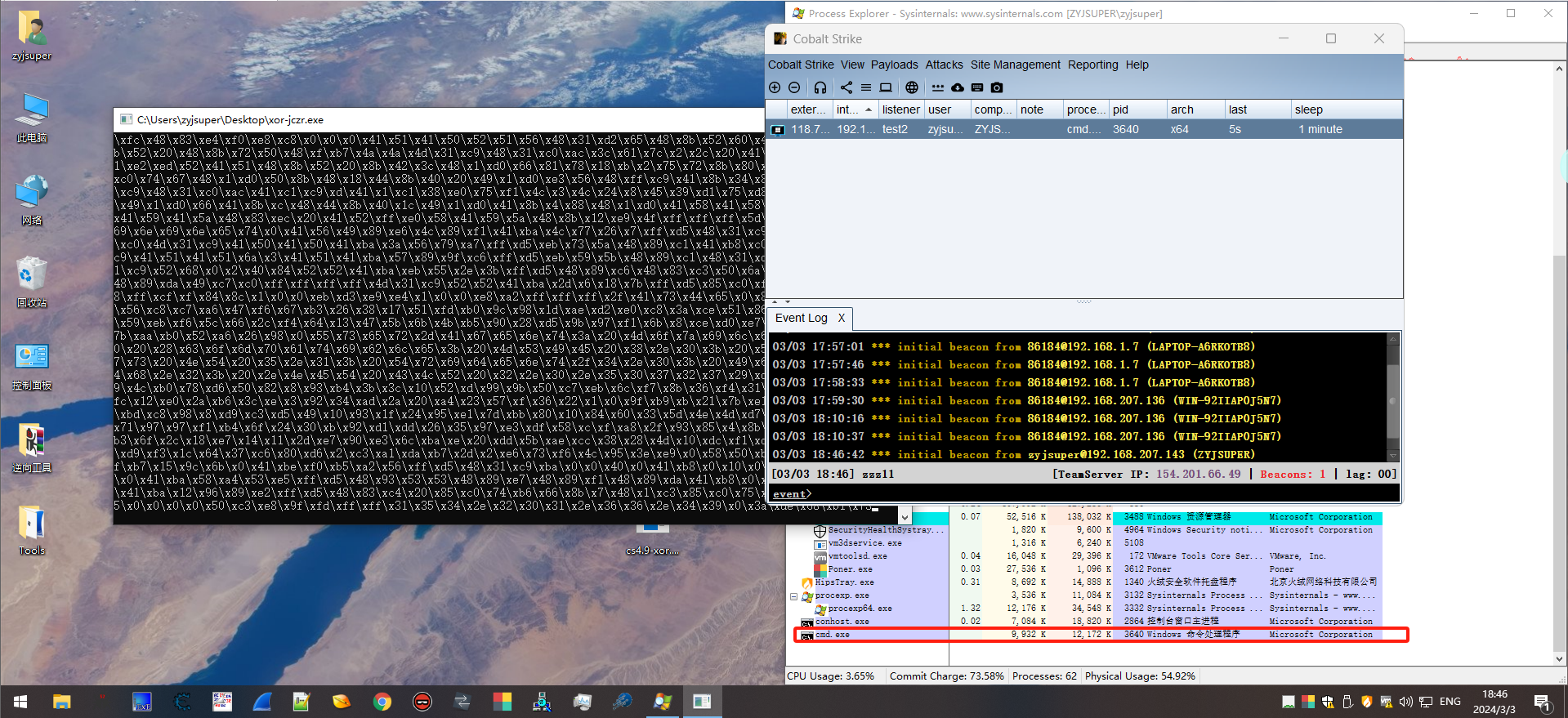Image resolution: width=1568 pixels, height=718 pixels.
Task: Open the Attacks menu
Action: click(944, 65)
